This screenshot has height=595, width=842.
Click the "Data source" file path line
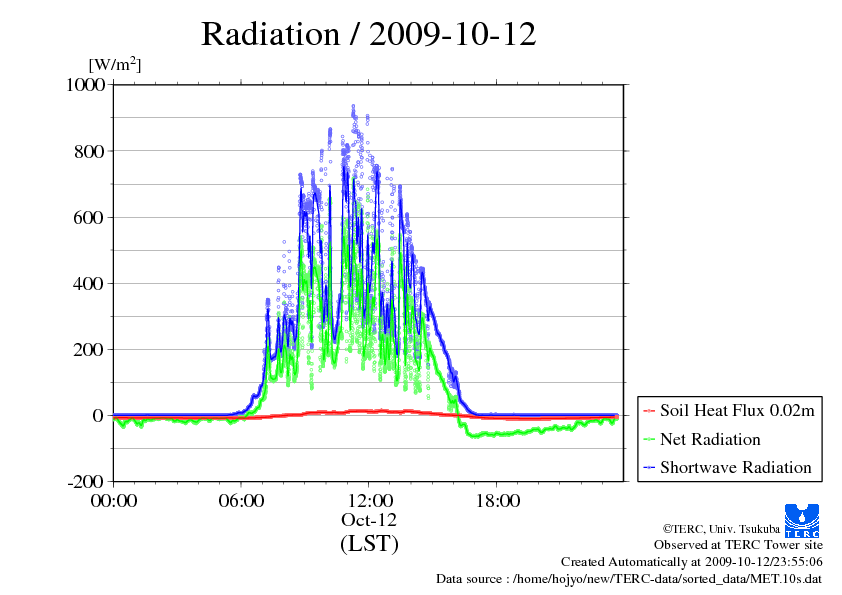click(x=629, y=579)
